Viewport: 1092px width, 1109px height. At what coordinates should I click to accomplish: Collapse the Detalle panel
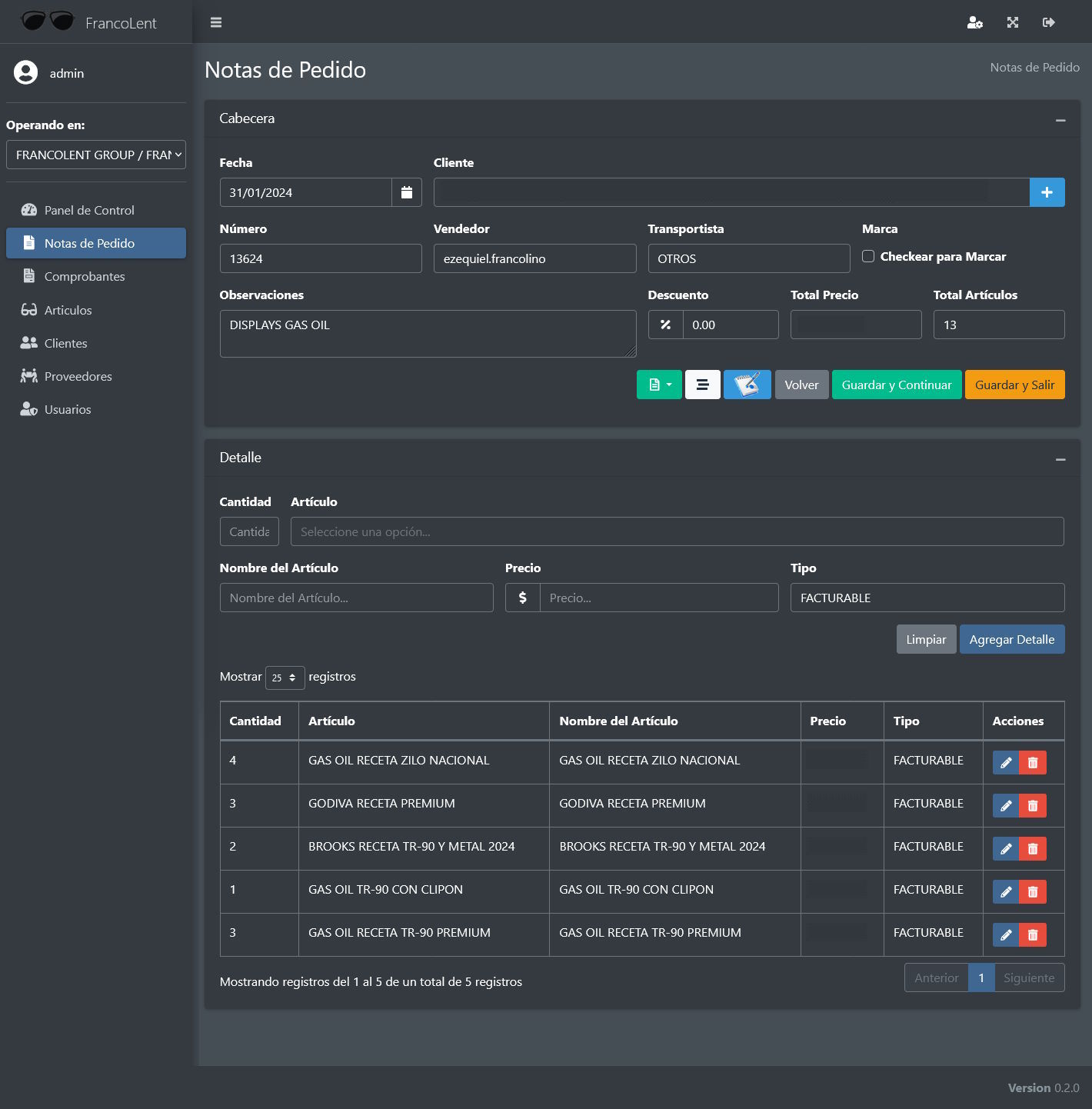(x=1060, y=459)
